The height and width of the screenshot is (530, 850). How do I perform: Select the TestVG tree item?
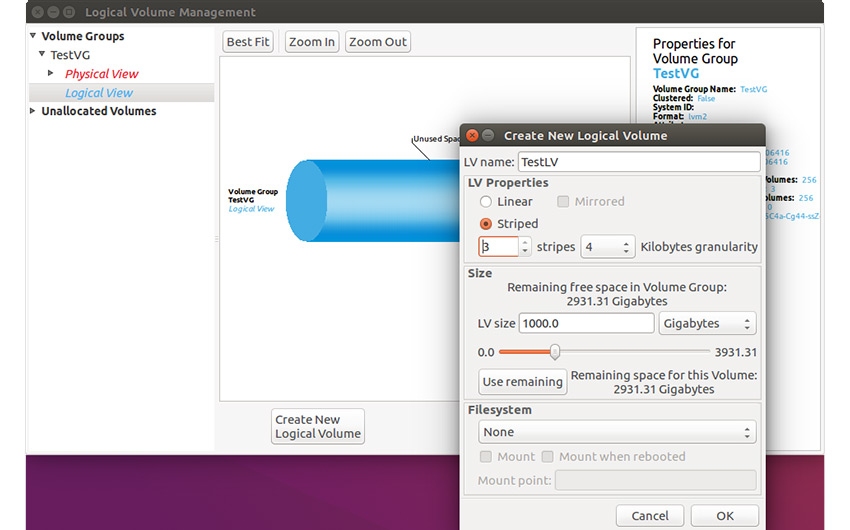click(70, 56)
